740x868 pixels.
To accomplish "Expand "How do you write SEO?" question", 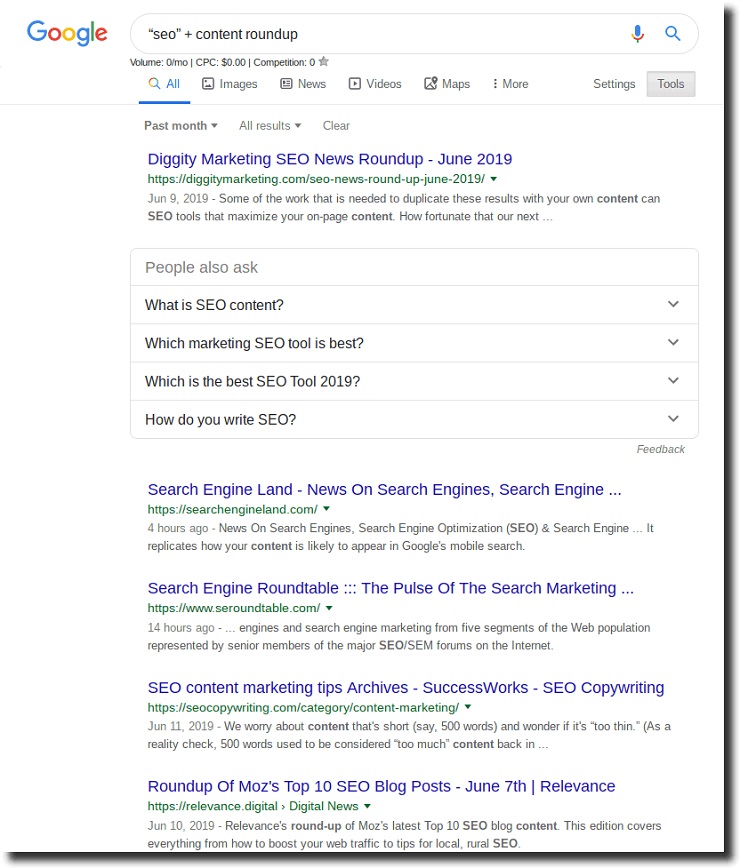I will pyautogui.click(x=414, y=420).
